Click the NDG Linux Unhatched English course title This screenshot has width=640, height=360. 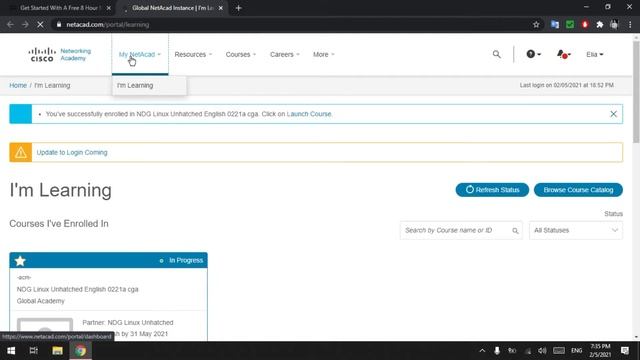(x=78, y=289)
